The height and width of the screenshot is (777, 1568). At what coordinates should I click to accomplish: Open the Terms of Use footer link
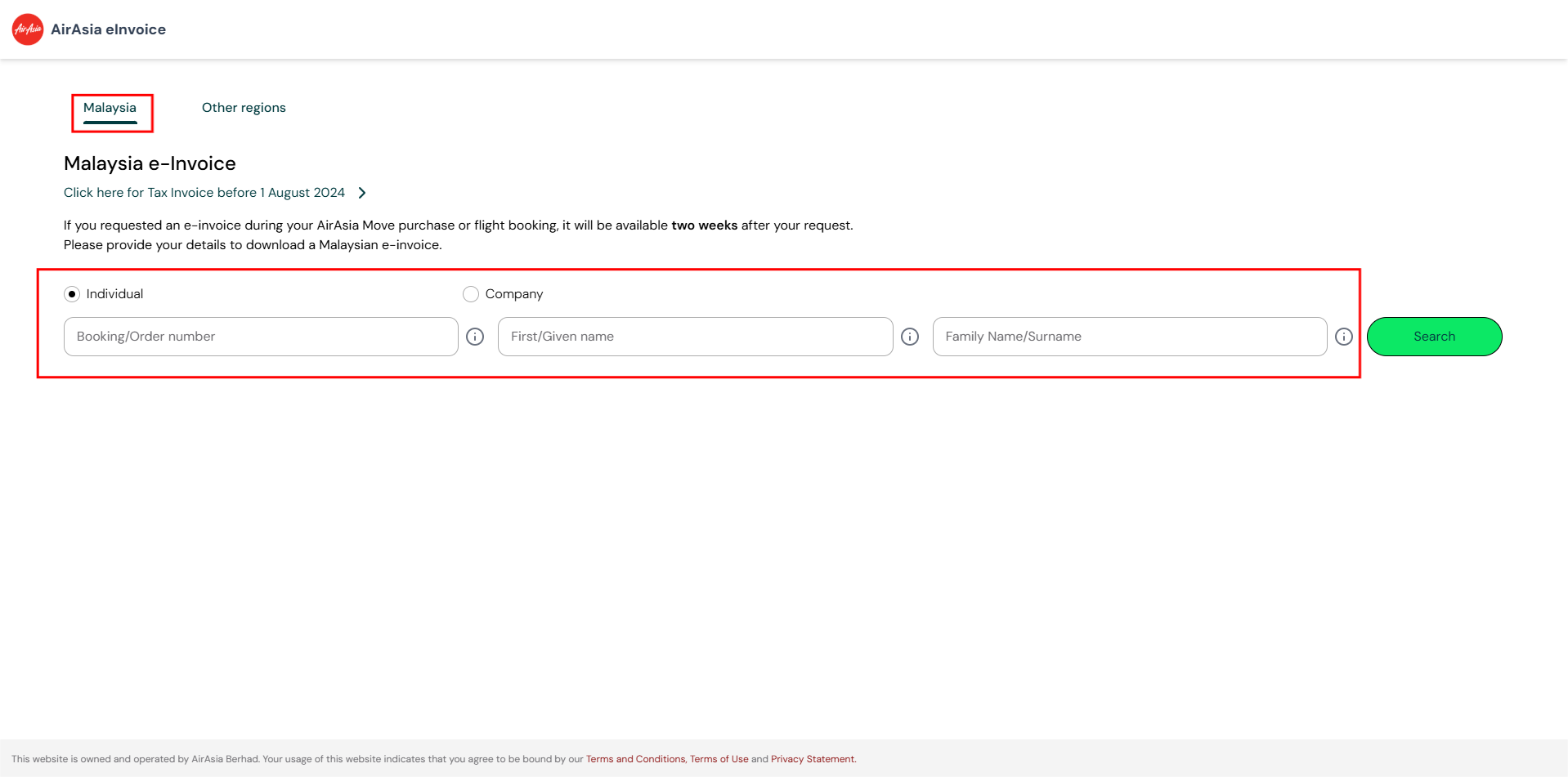(x=719, y=759)
